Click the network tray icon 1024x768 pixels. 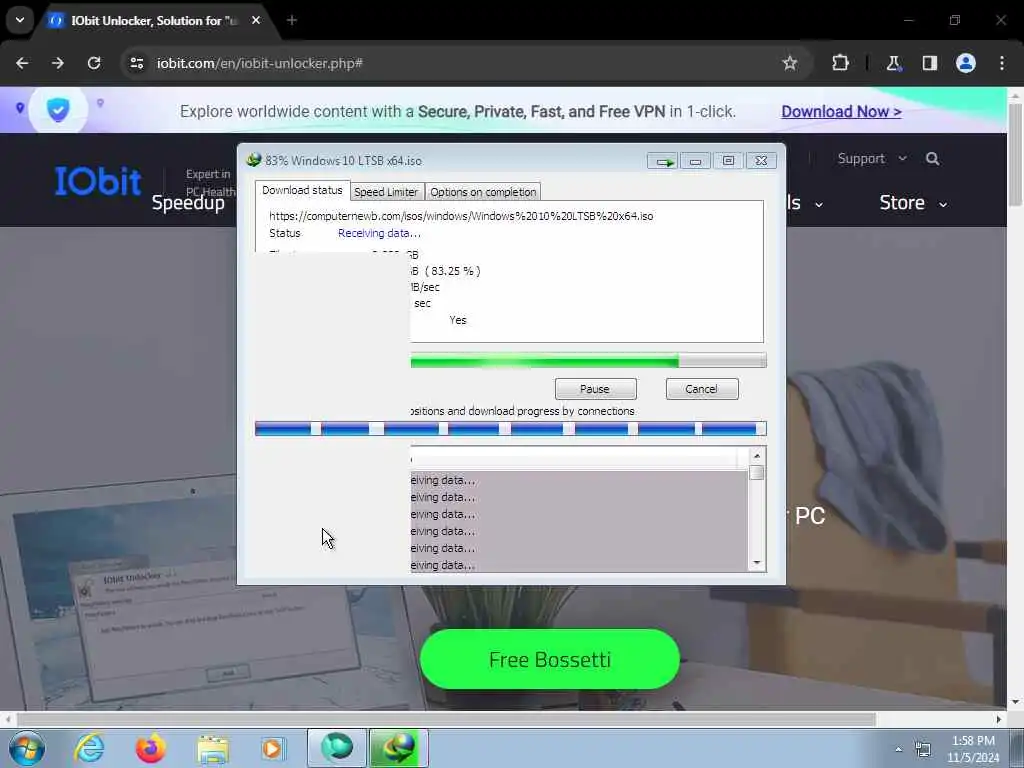923,749
